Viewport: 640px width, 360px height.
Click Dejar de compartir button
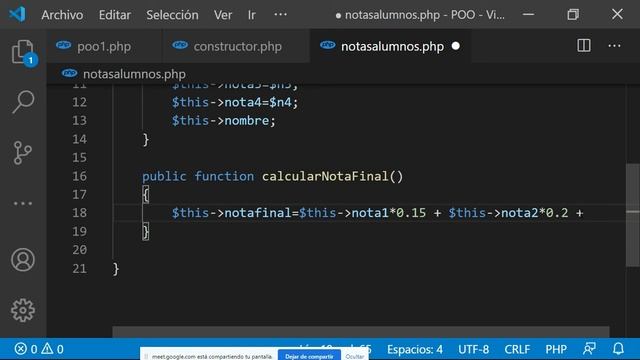(309, 356)
